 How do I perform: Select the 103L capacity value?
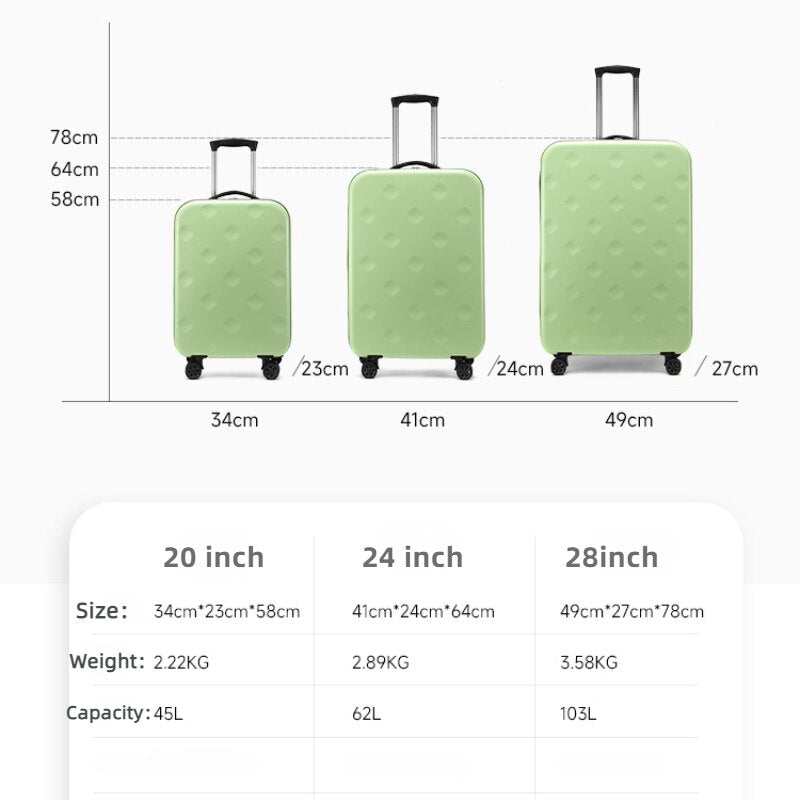578,714
